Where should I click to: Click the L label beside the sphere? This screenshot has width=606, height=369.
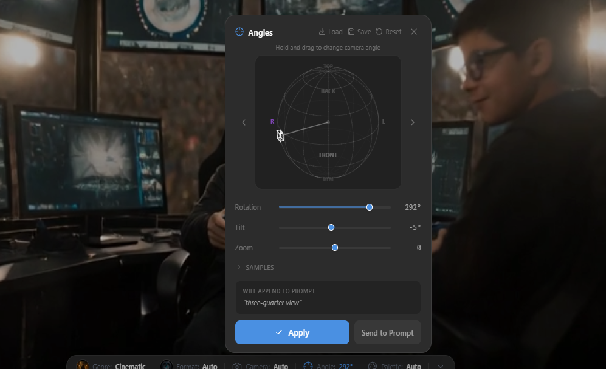[x=383, y=122]
